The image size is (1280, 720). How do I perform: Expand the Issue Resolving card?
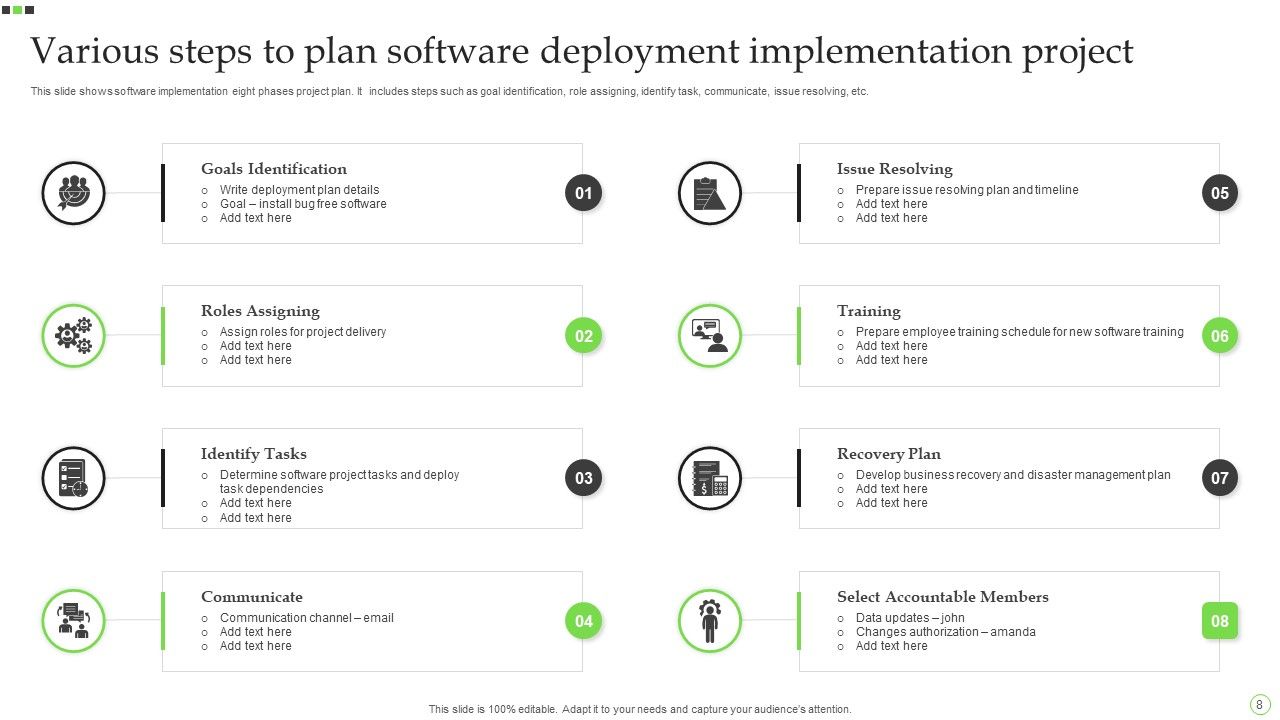(1009, 192)
